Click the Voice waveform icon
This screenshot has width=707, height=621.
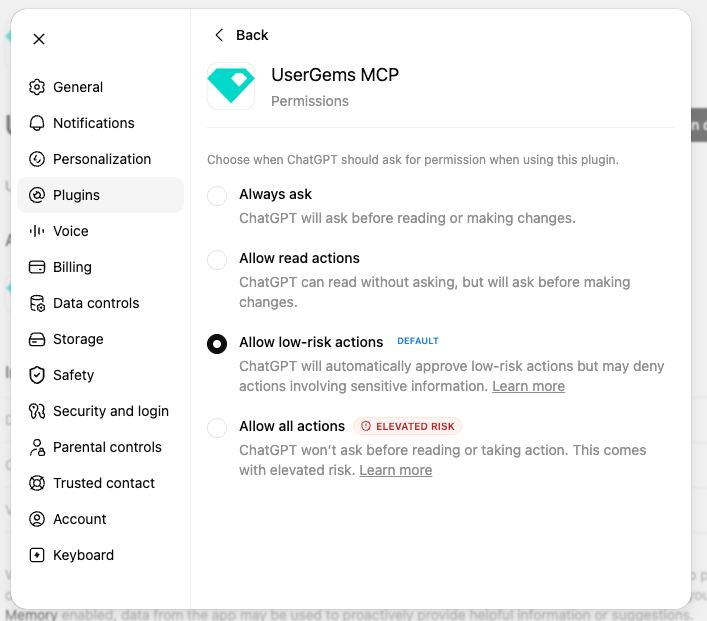(x=37, y=231)
